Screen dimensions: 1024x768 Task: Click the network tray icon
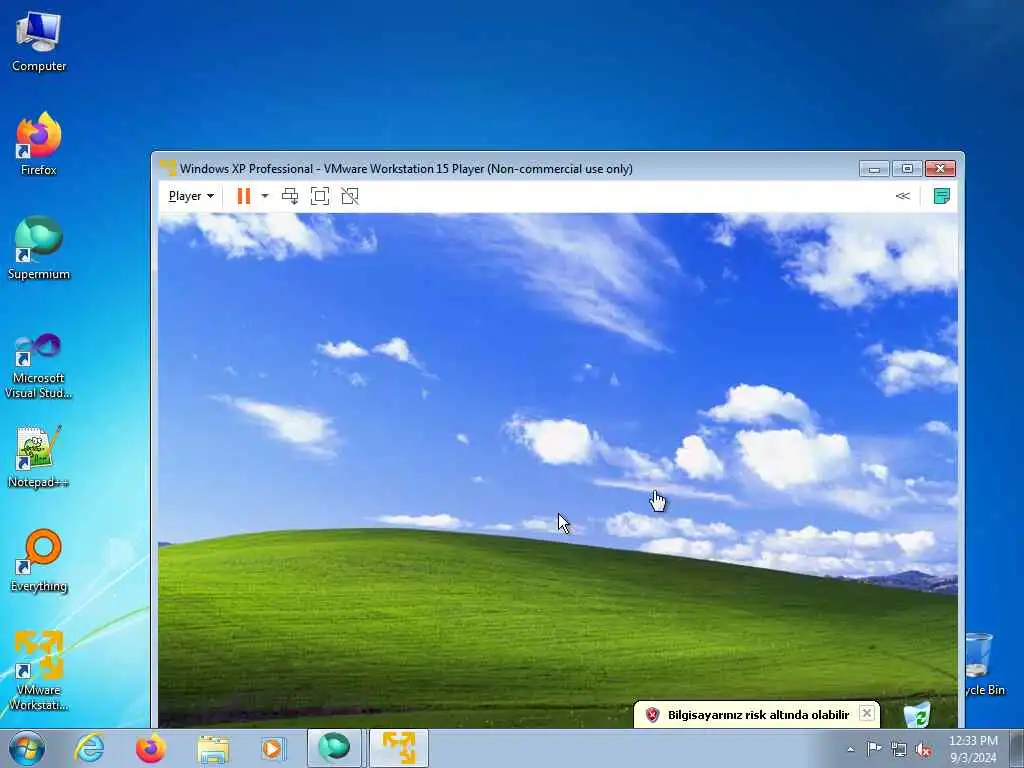click(x=899, y=750)
